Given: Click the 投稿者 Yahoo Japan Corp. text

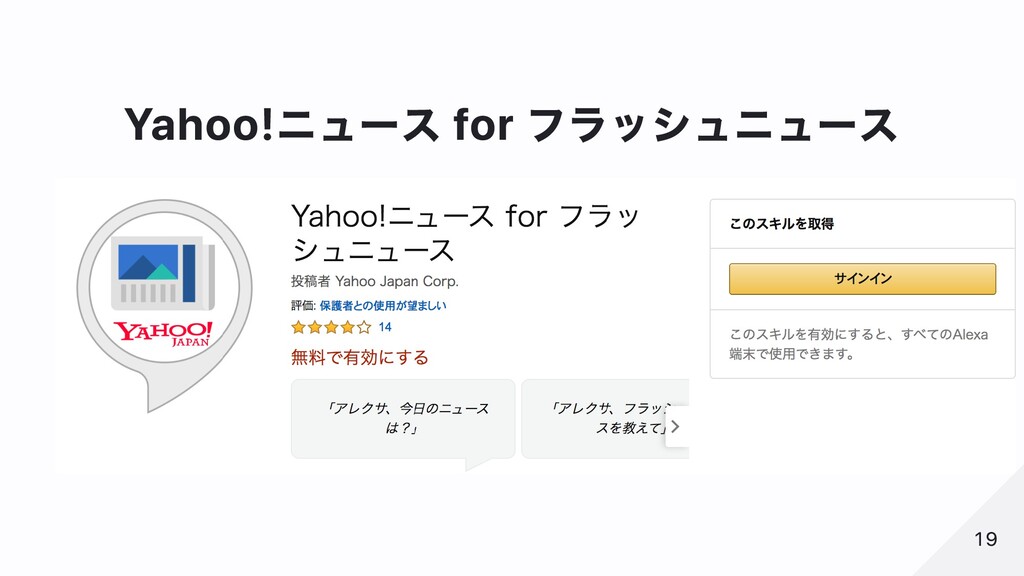Looking at the screenshot, I should [x=374, y=281].
